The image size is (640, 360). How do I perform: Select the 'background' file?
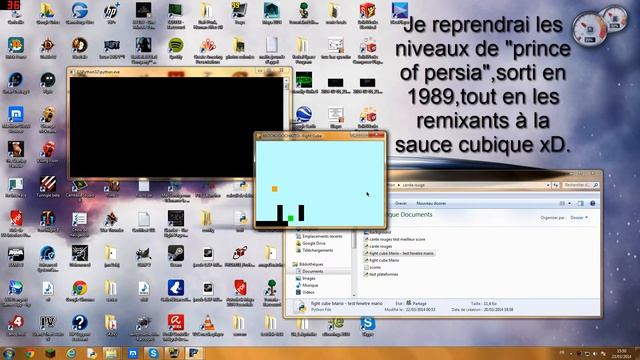click(377, 232)
